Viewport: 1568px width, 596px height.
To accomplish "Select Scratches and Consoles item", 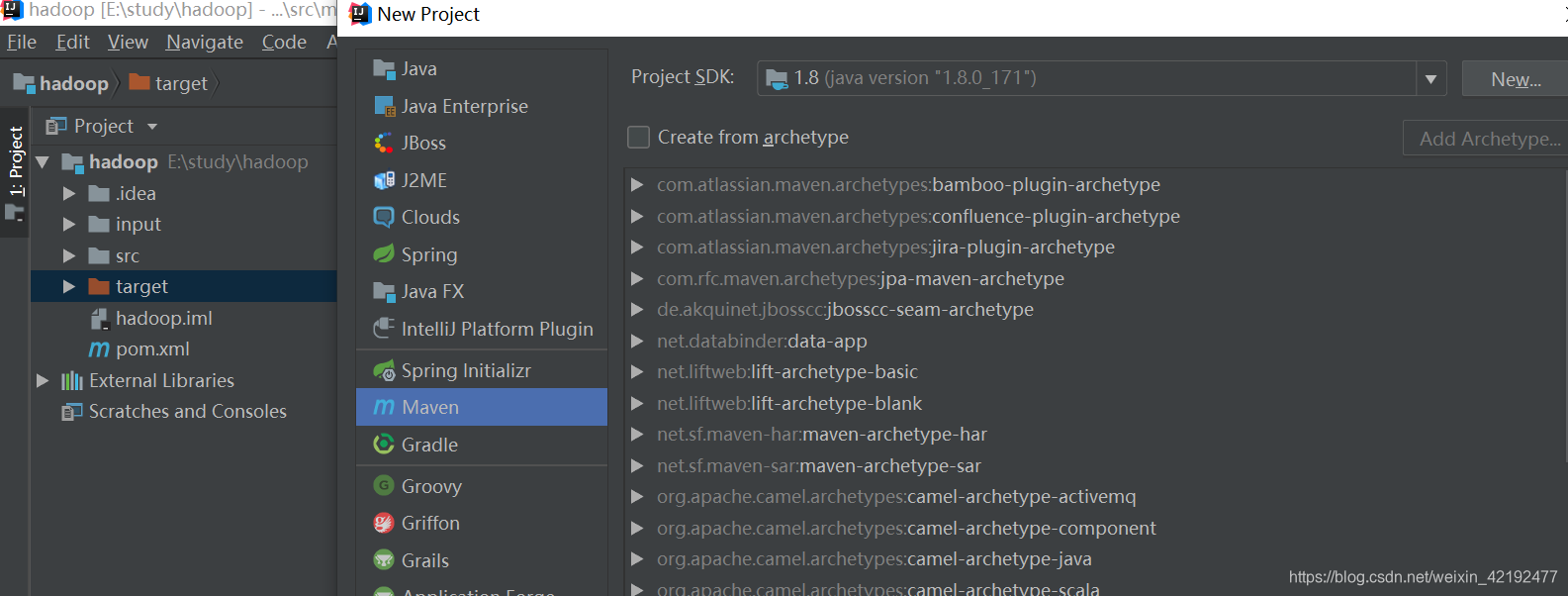I will click(184, 412).
